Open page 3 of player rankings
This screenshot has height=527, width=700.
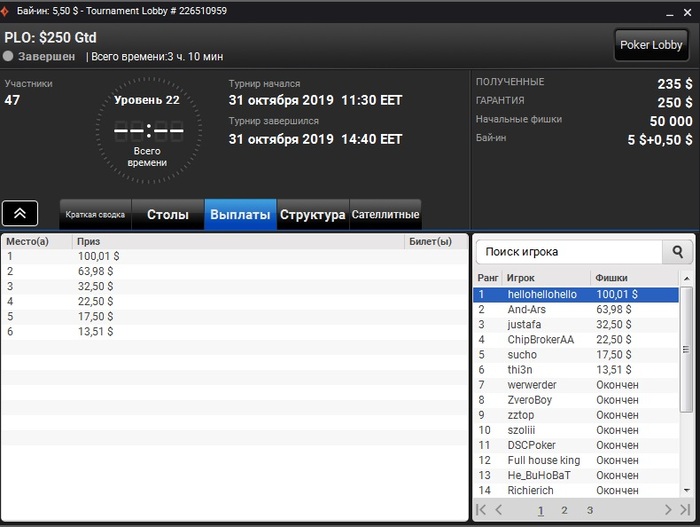[590, 510]
